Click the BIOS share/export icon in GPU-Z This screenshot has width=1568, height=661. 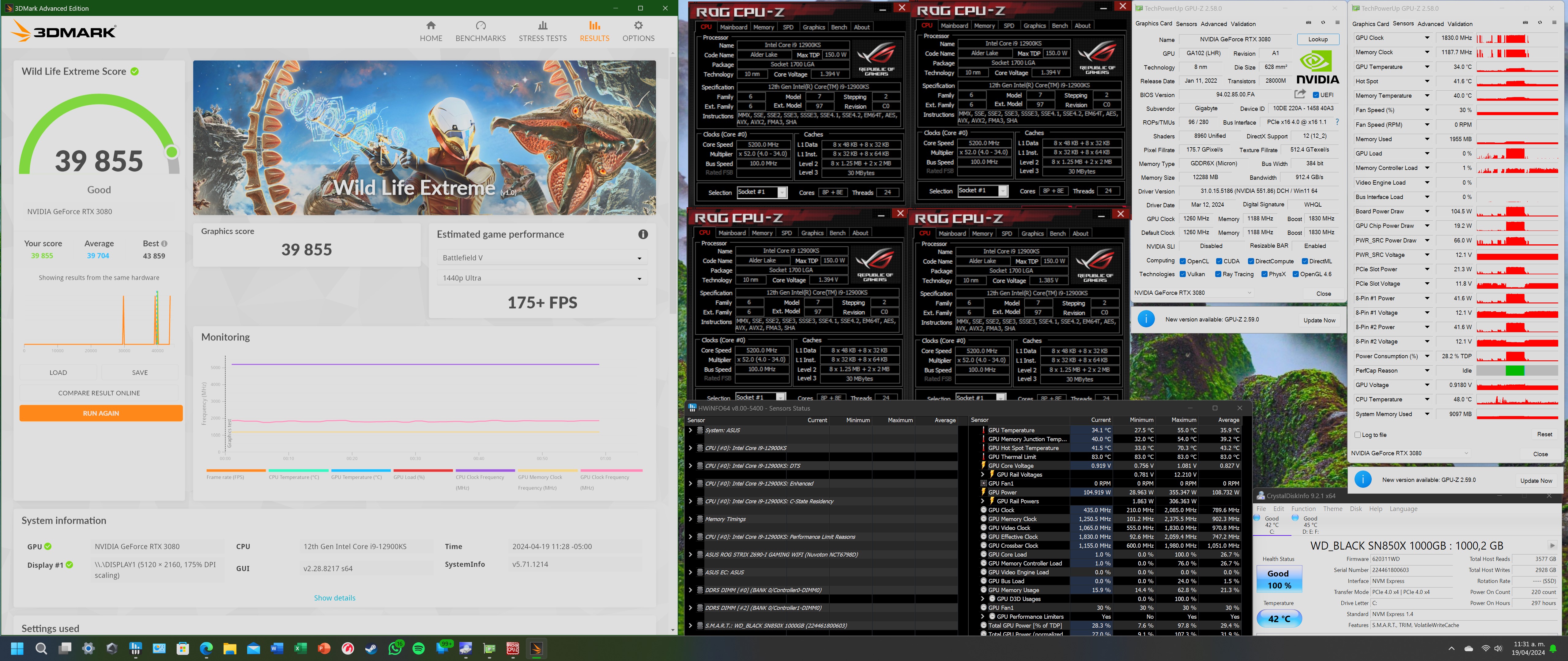click(x=1299, y=94)
